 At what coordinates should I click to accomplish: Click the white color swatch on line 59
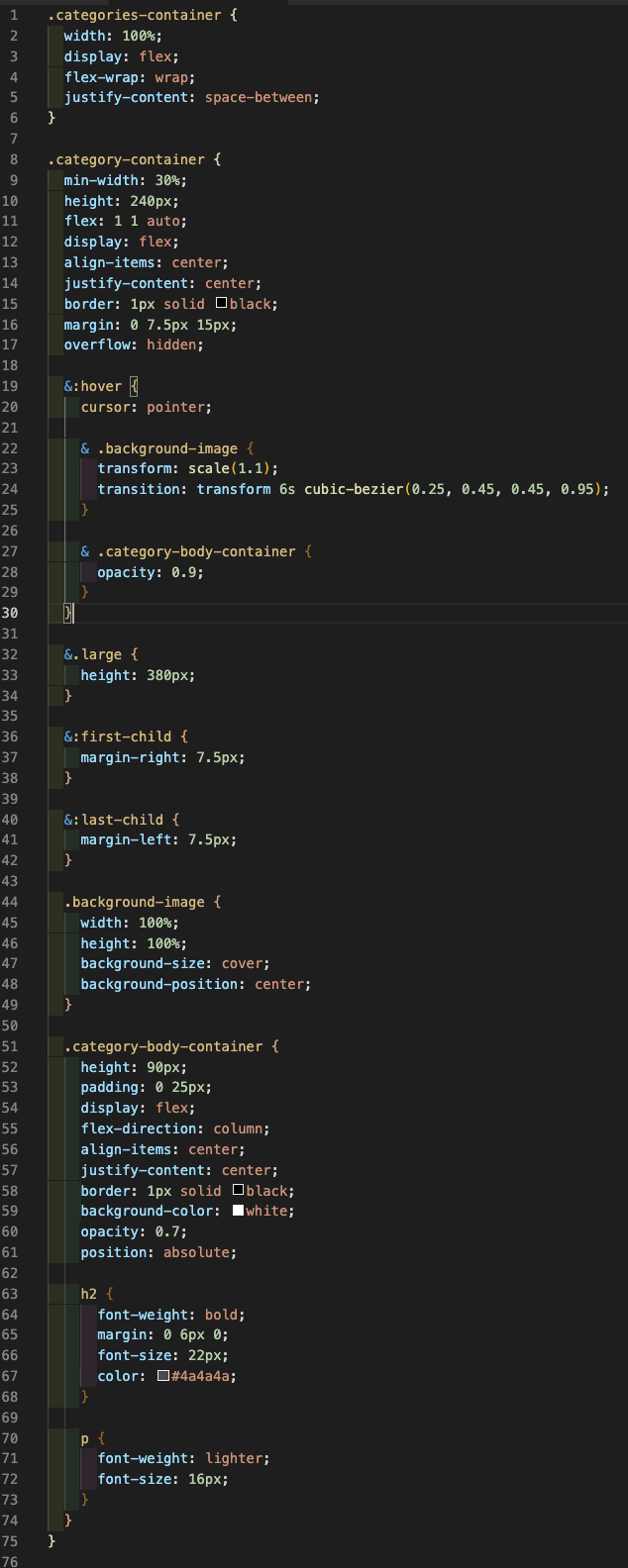point(238,1211)
